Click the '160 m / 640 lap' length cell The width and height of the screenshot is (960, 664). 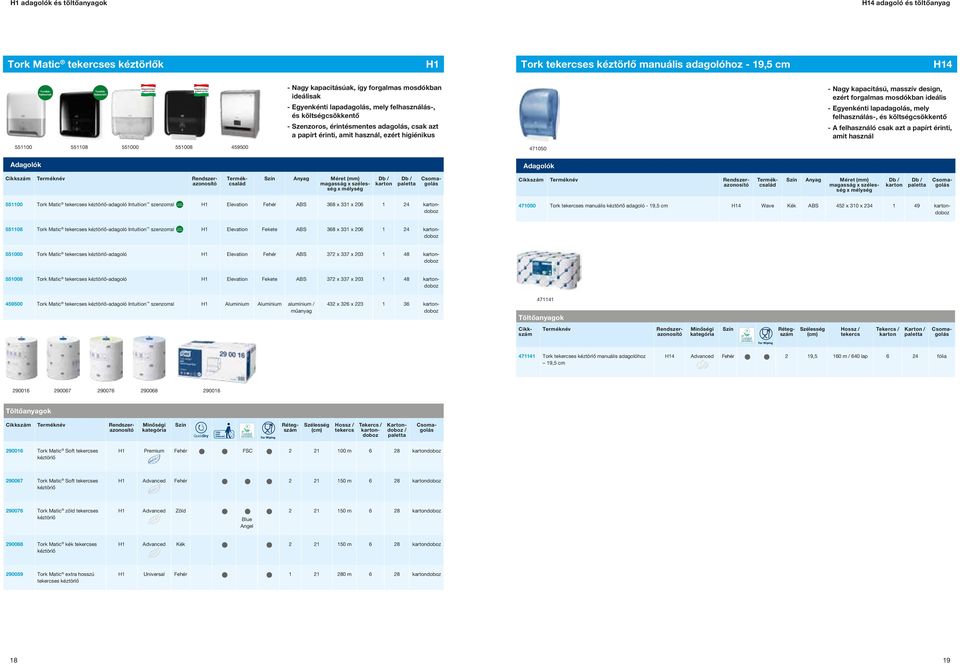(850, 356)
